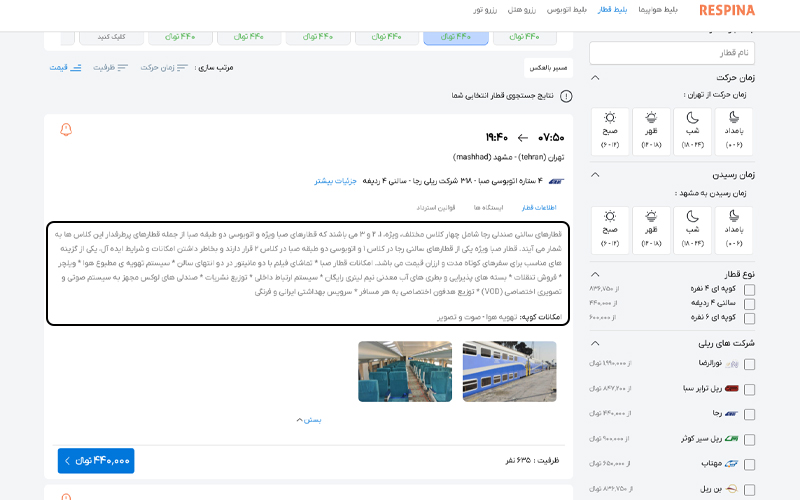Image resolution: width=800 pixels, height=500 pixels.
Task: Click the info icon beside نتایج جستجوی قطار
Action: pyautogui.click(x=566, y=96)
